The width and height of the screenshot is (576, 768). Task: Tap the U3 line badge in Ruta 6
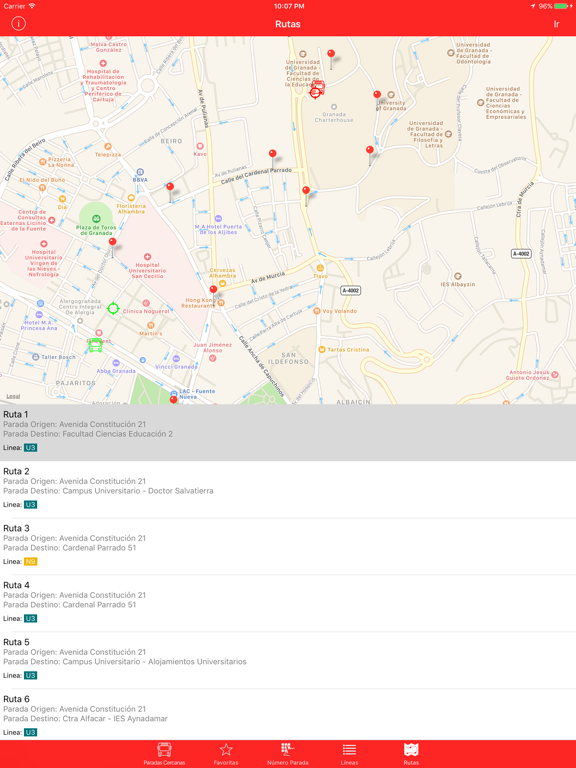30,732
